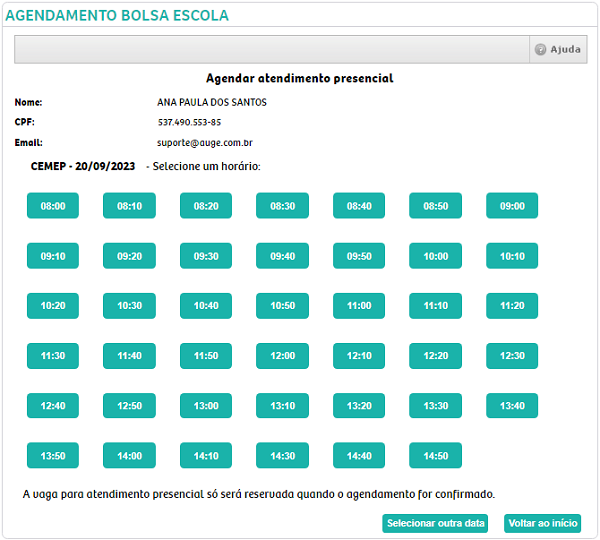Select the 12:30 time slot
This screenshot has height=540, width=600.
pos(512,356)
